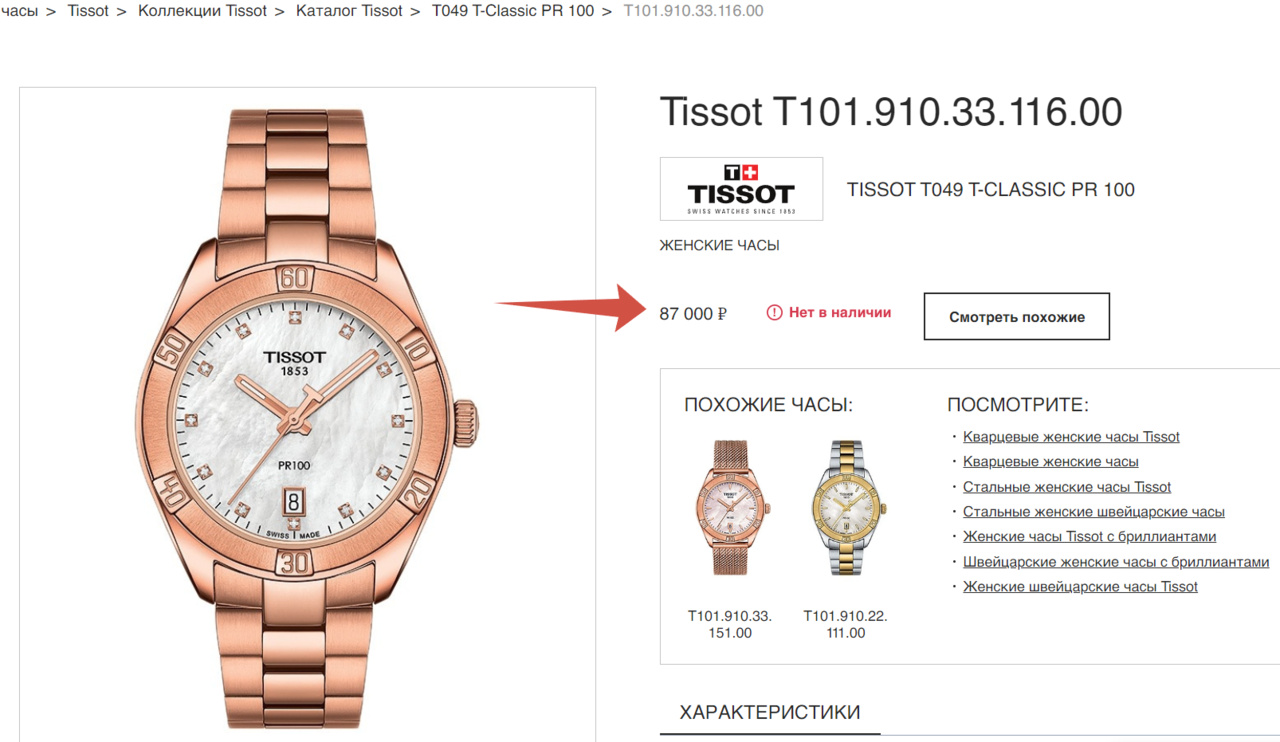Open Женские швейцарские часы Tissot link

[x=1080, y=587]
